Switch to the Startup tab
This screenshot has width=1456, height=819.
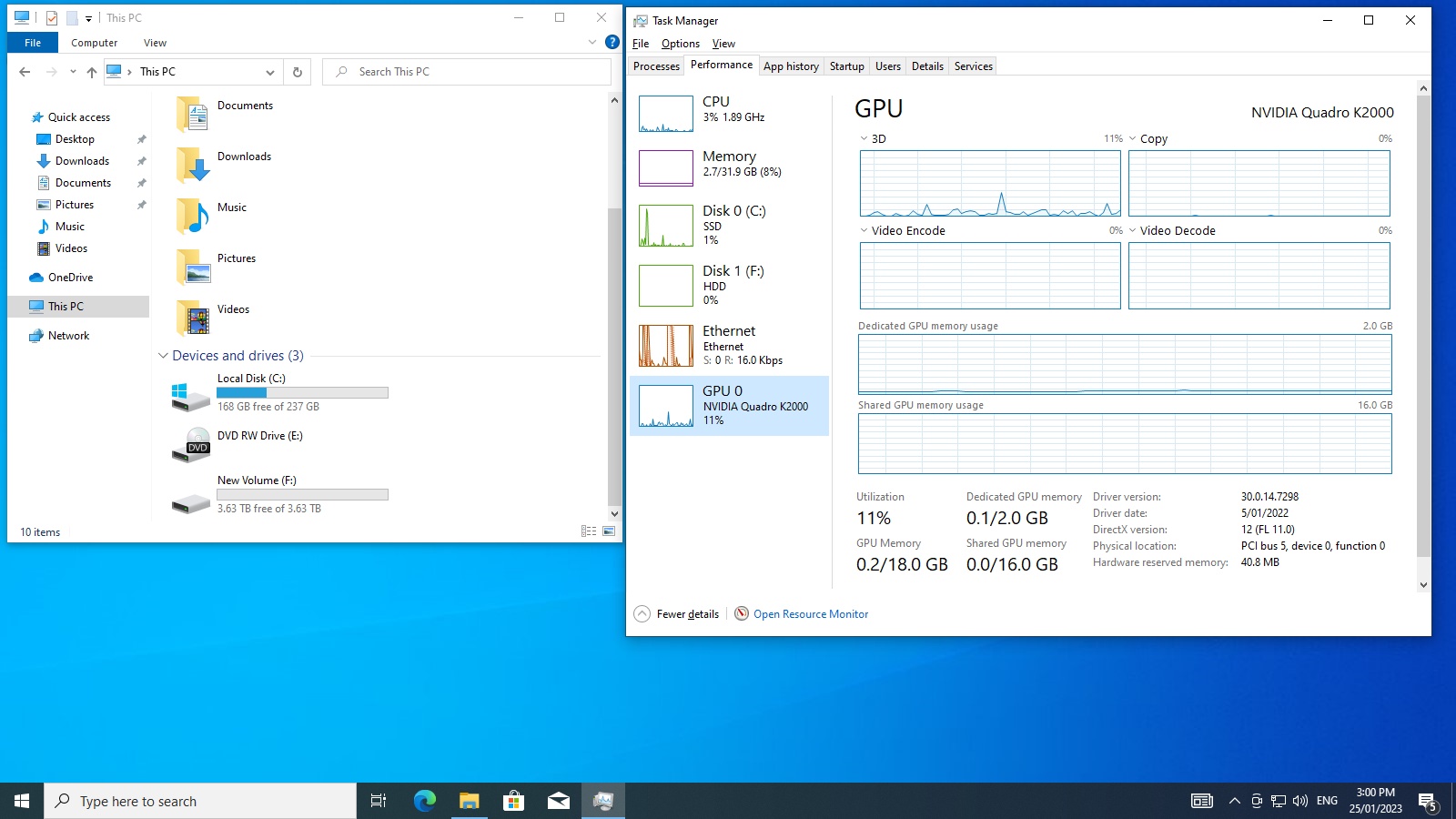point(846,66)
